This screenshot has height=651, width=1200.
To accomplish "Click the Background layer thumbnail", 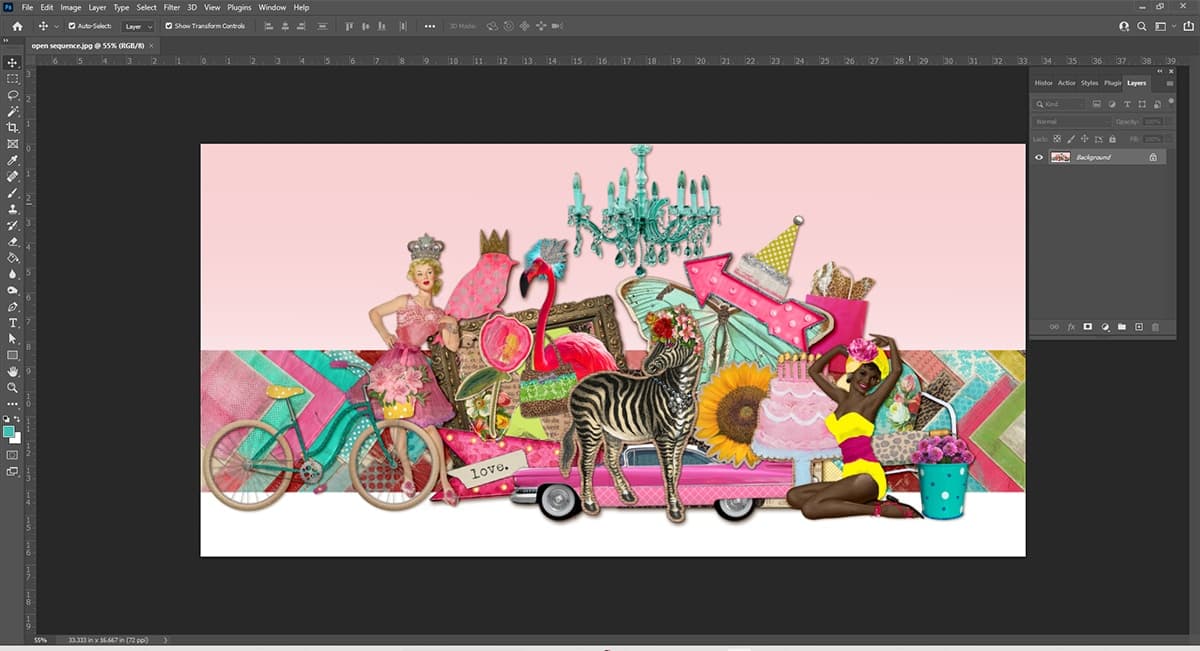I will 1060,157.
